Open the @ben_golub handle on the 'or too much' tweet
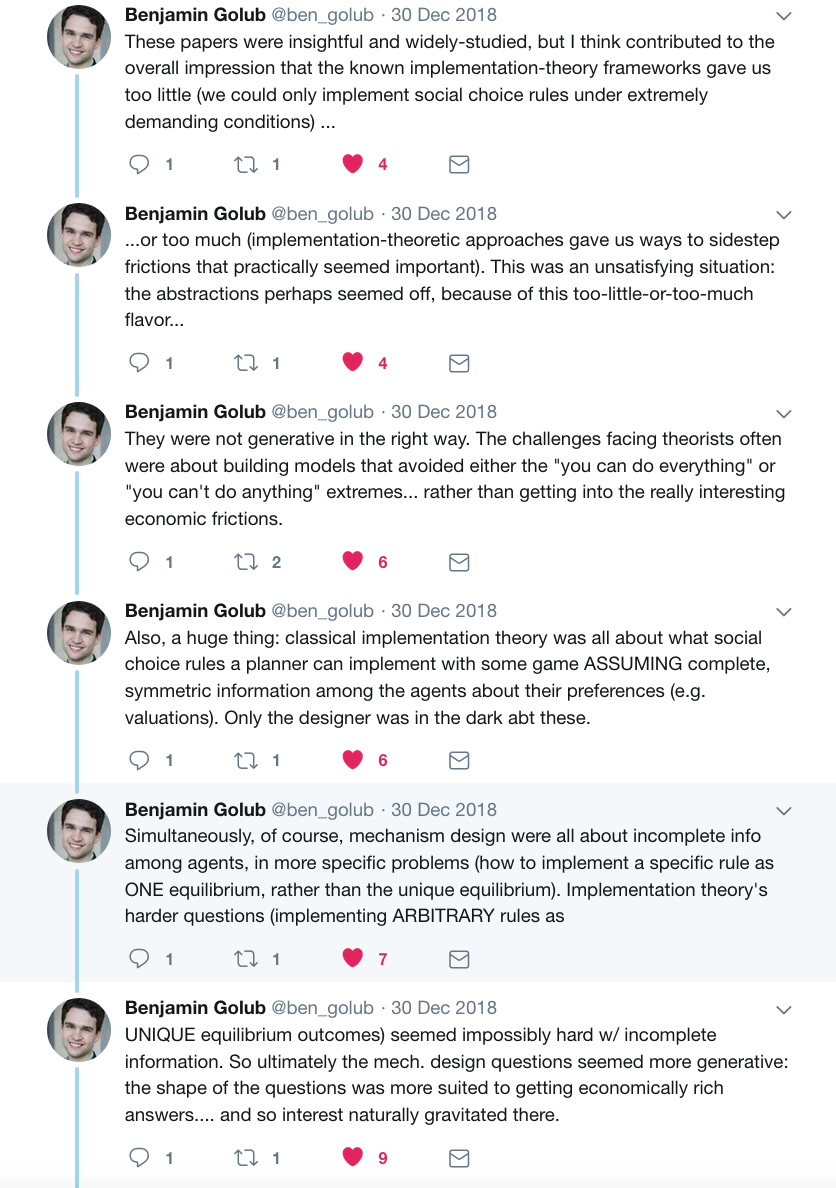 [x=323, y=214]
